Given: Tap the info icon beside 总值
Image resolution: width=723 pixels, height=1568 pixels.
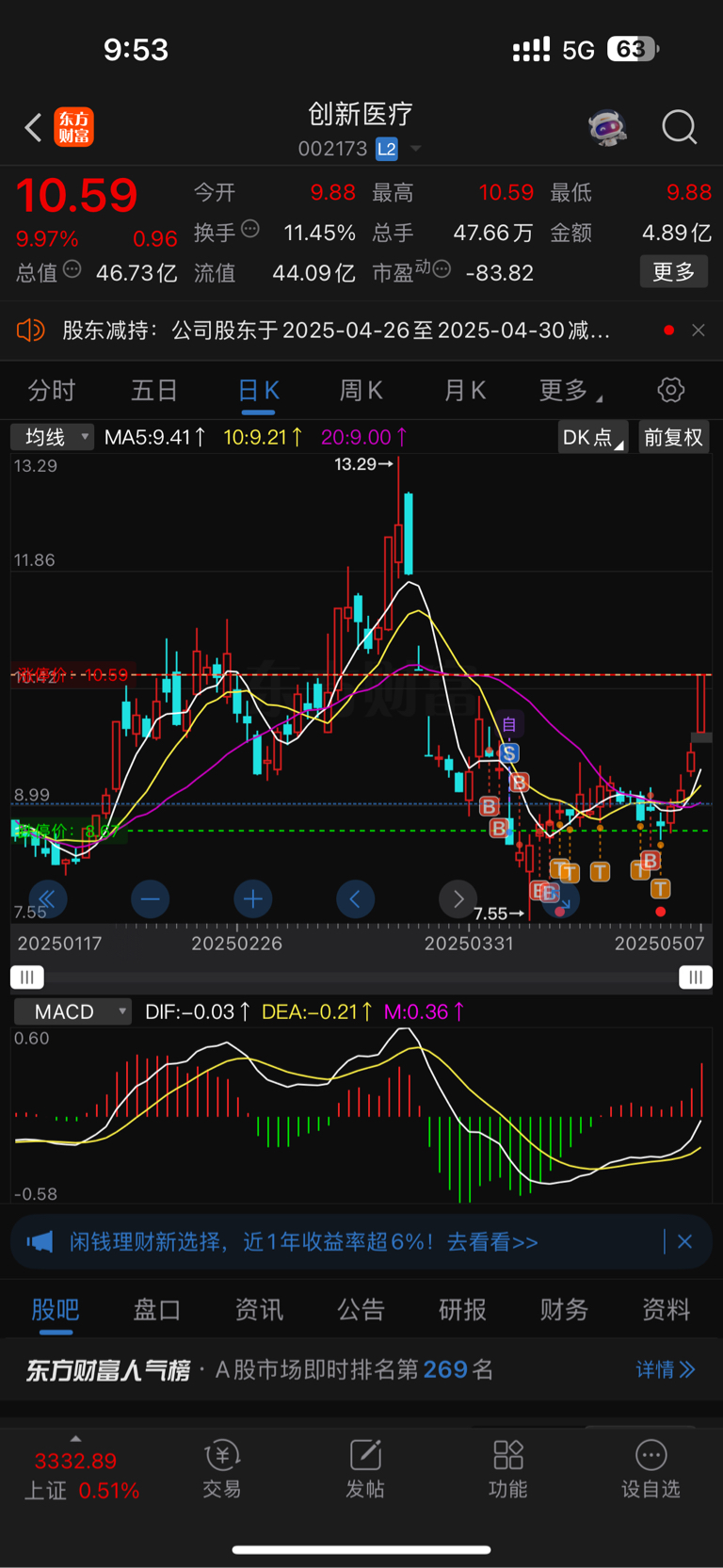Looking at the screenshot, I should click(72, 269).
